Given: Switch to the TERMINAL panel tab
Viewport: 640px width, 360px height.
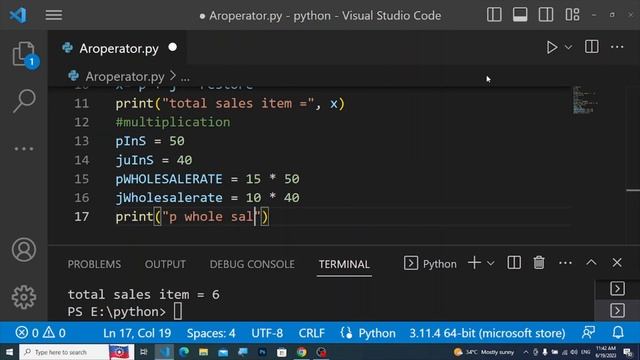Looking at the screenshot, I should [344, 264].
